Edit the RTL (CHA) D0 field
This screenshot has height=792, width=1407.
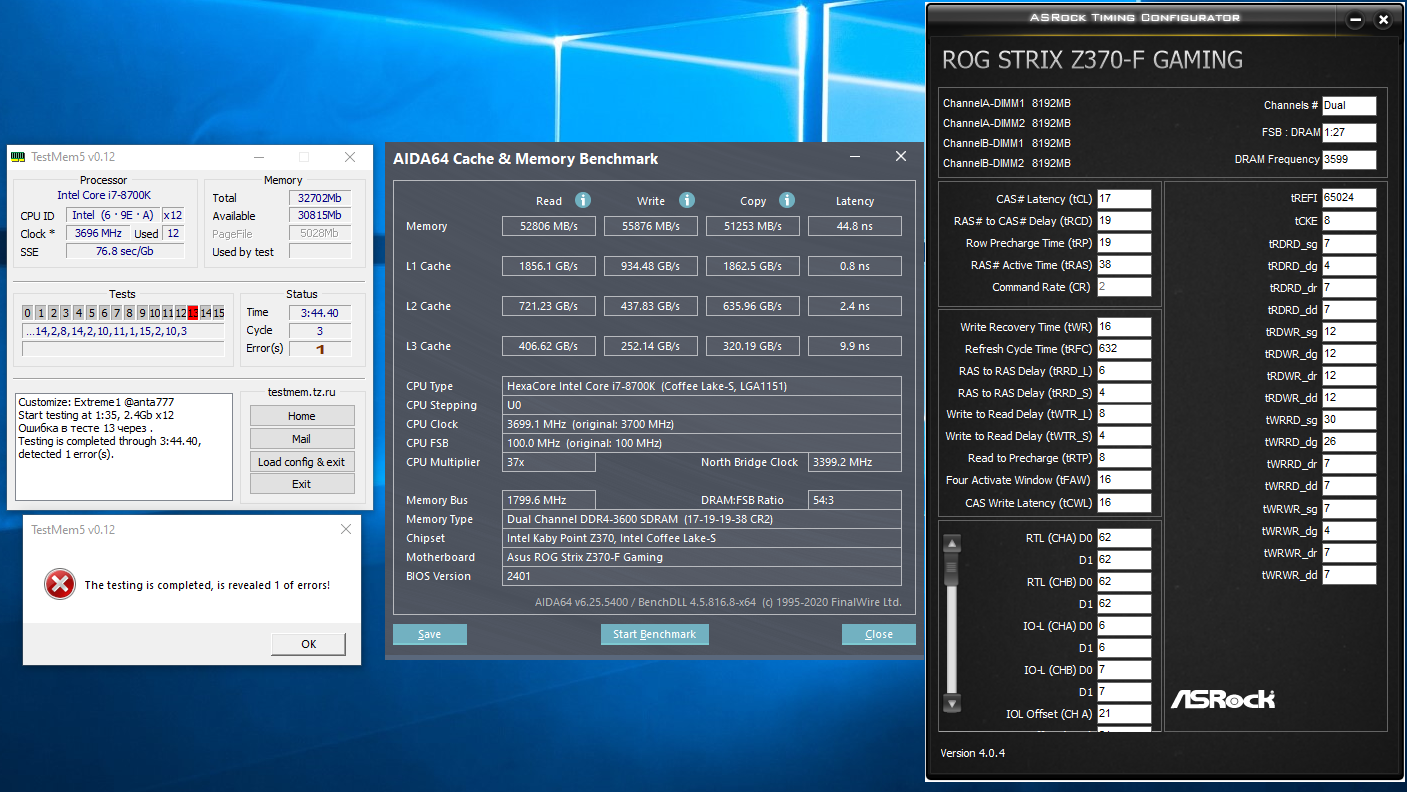pyautogui.click(x=1124, y=538)
